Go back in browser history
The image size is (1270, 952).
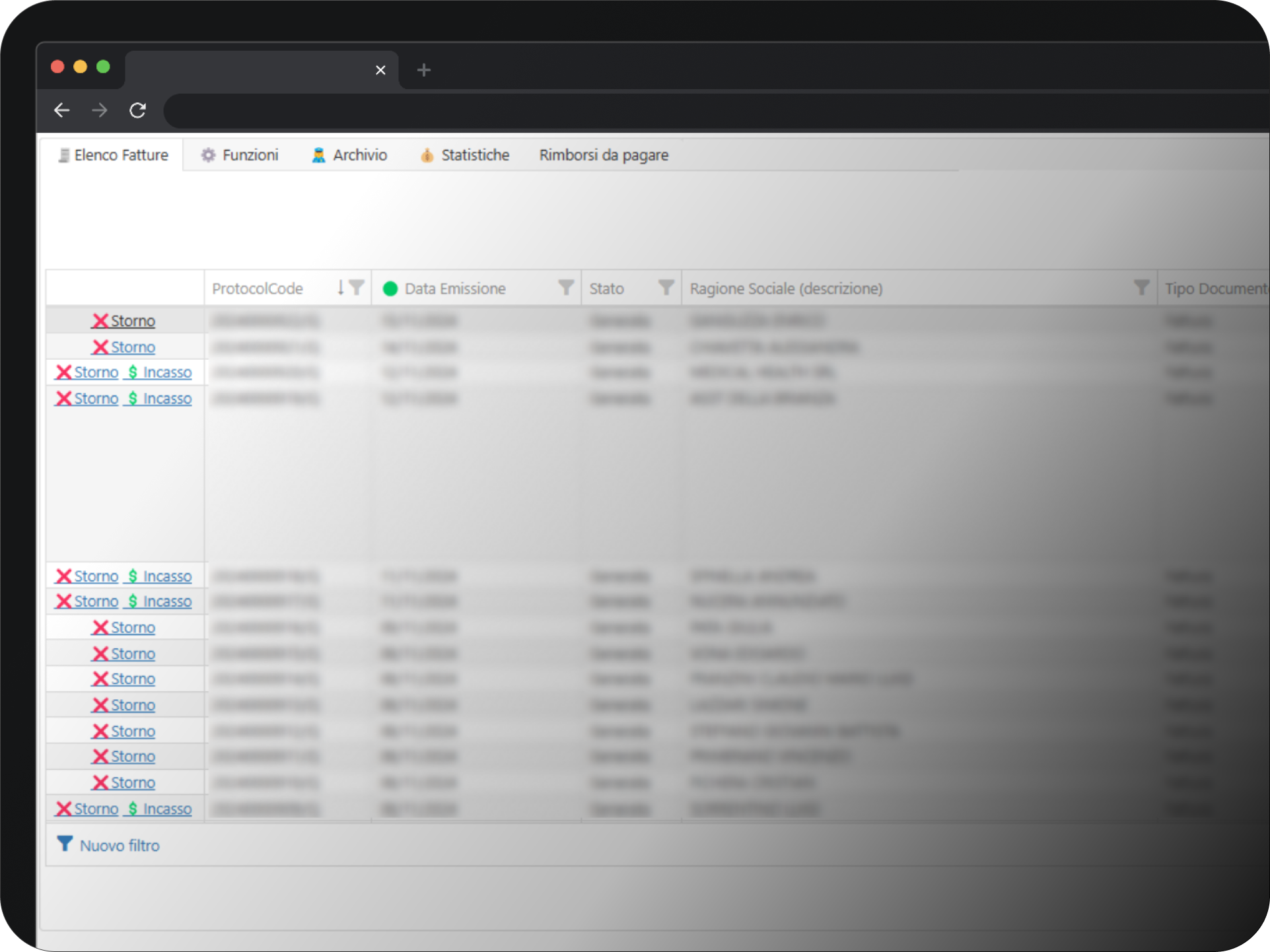pos(62,110)
